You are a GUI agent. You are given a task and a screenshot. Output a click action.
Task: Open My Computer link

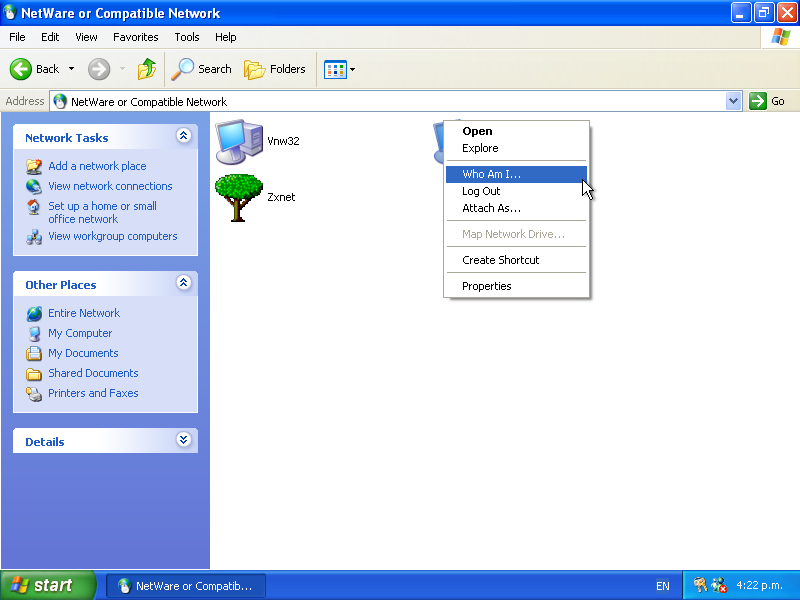80,333
